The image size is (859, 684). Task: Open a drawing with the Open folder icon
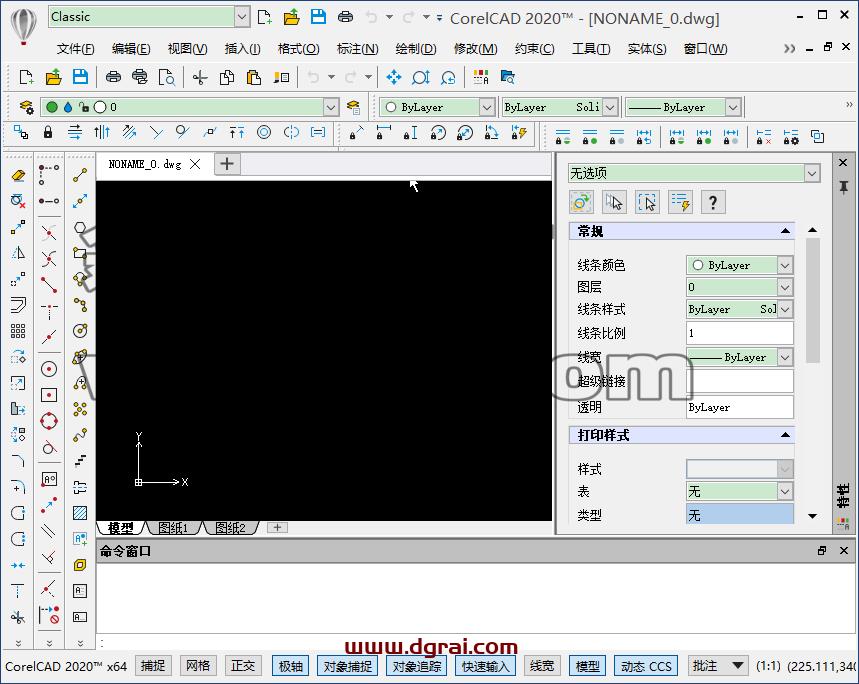[53, 77]
